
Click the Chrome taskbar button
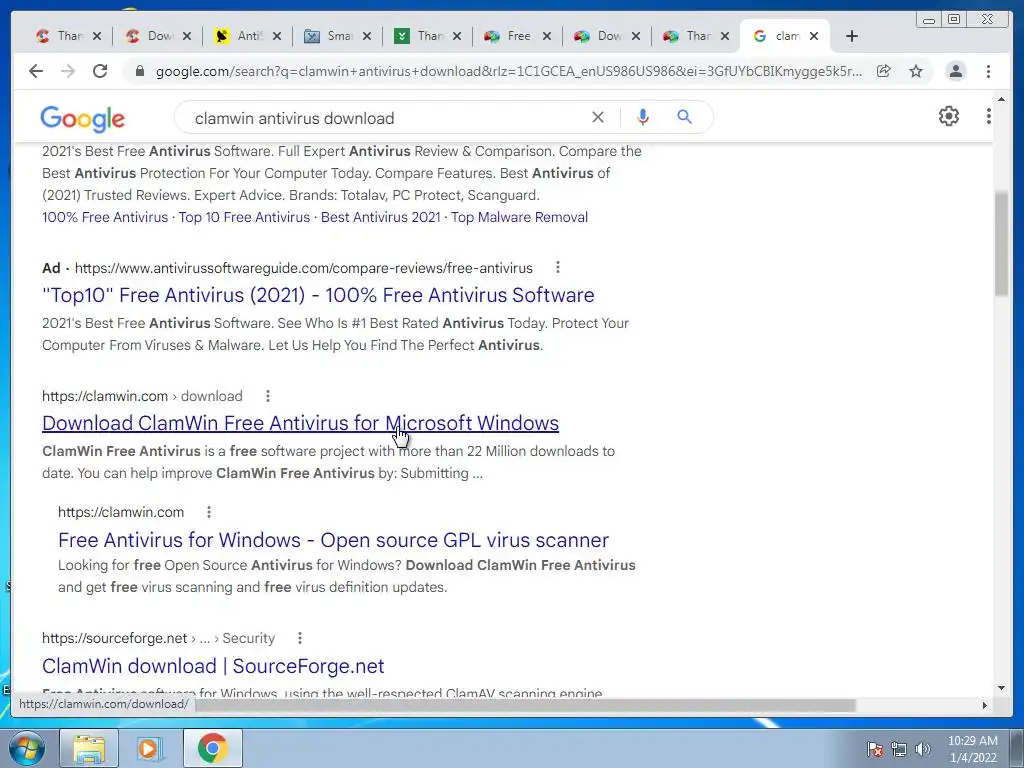pos(212,748)
